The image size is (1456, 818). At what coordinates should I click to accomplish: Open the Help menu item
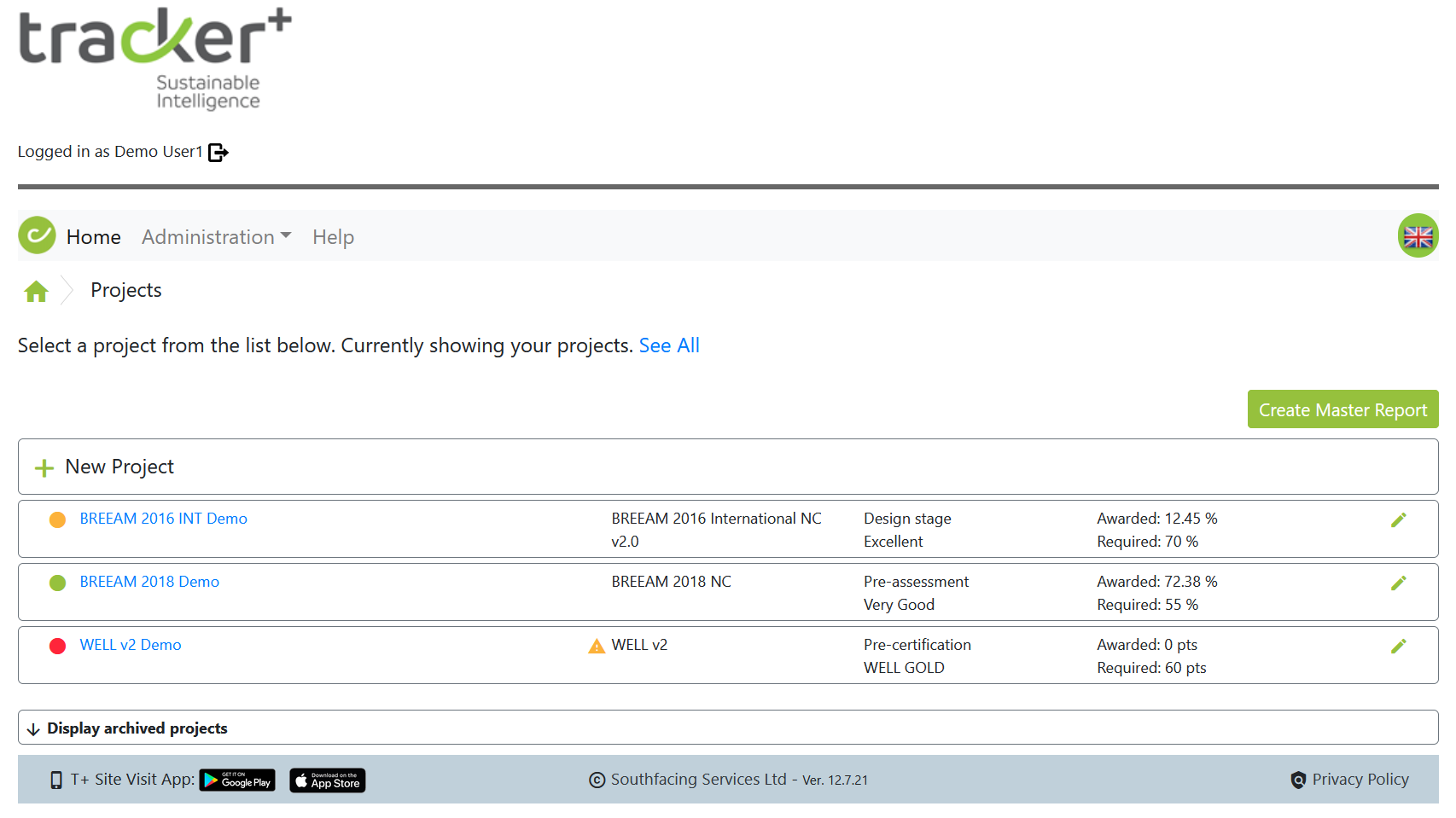point(333,237)
